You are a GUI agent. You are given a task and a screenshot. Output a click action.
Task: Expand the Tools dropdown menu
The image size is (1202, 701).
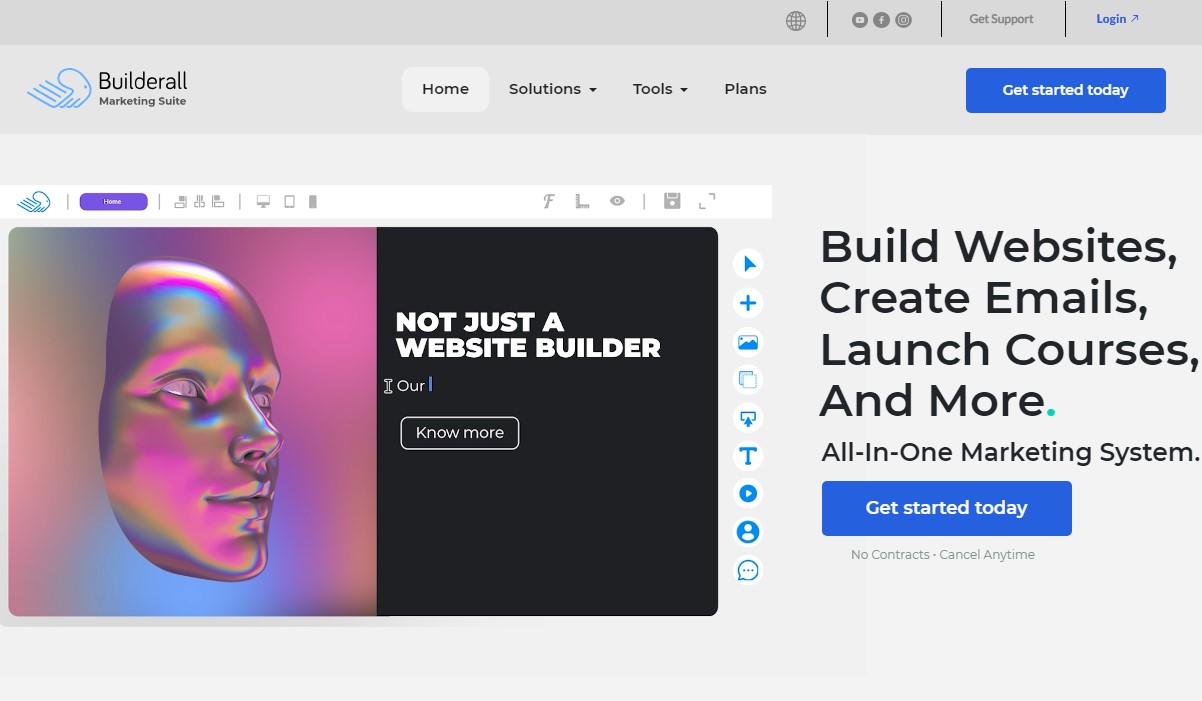coord(660,89)
